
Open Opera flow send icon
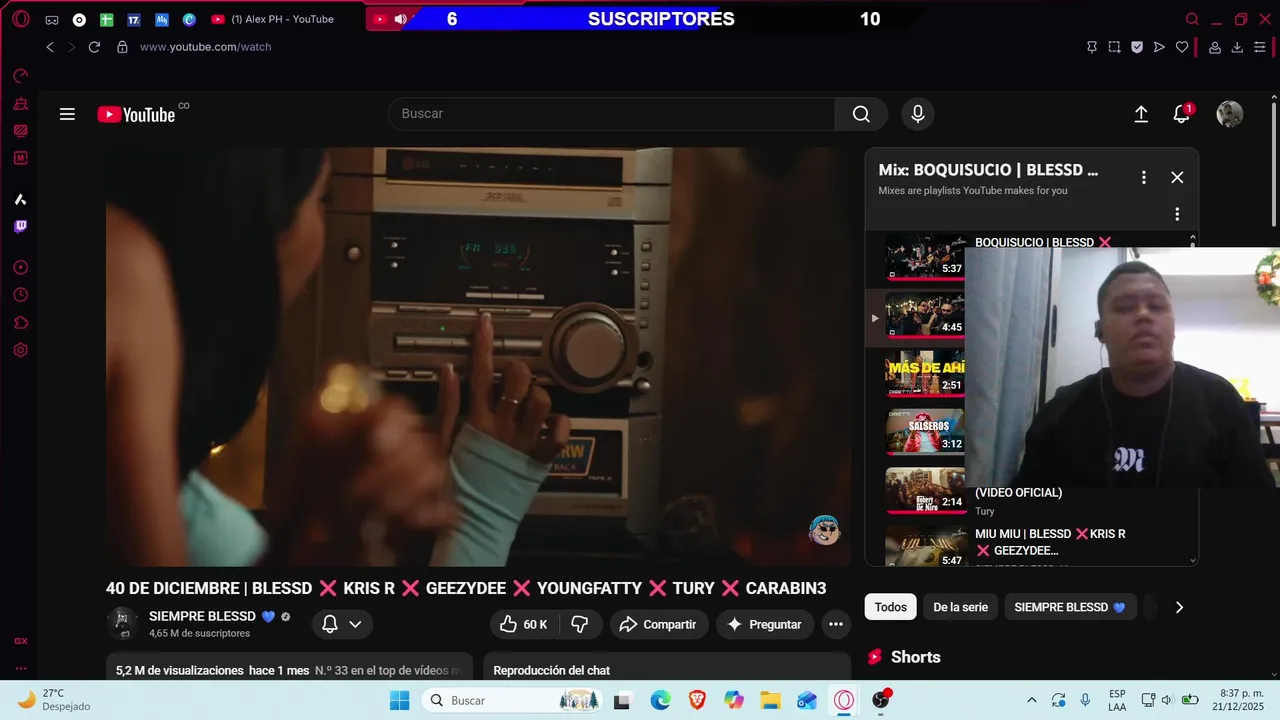click(x=1159, y=47)
